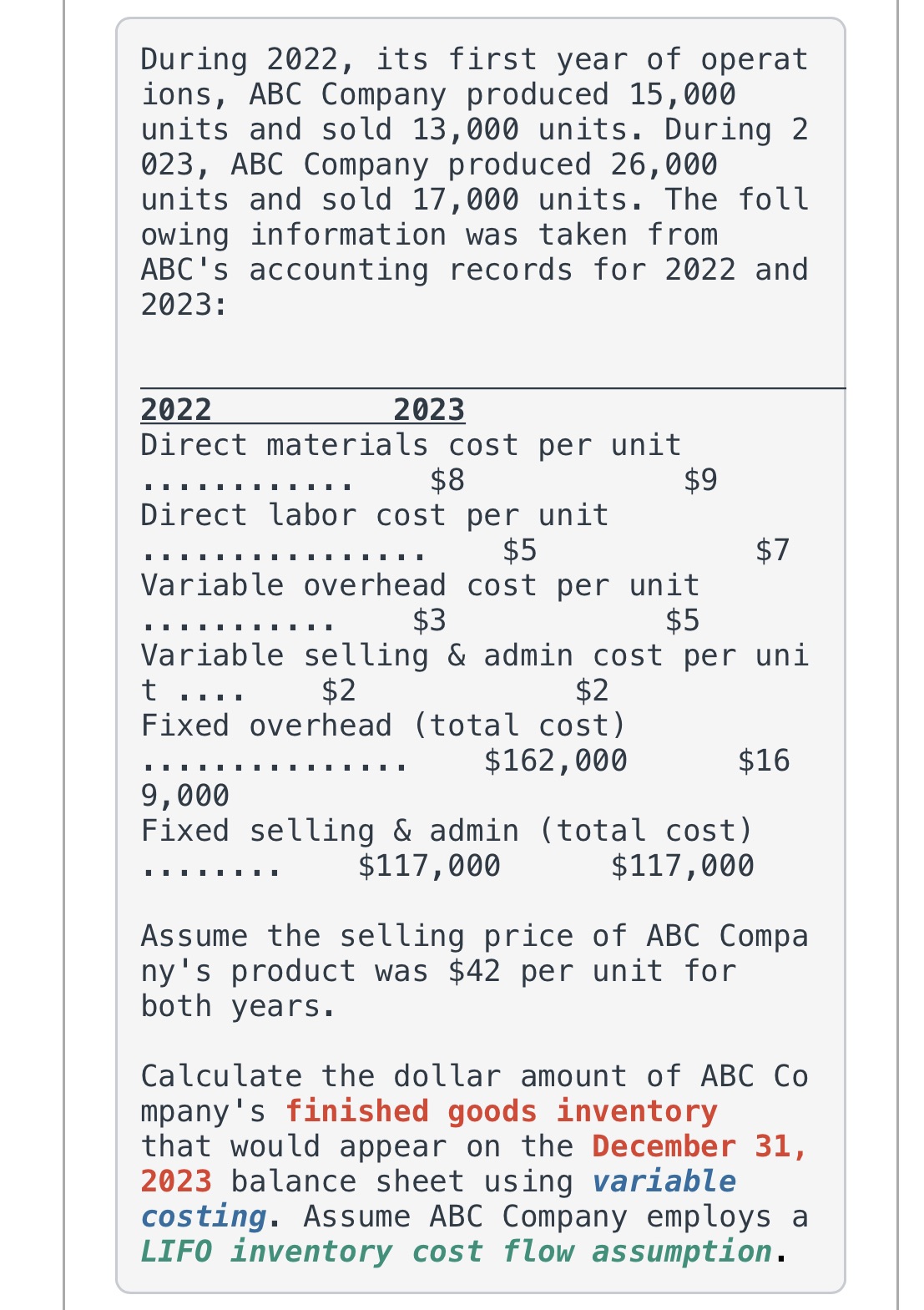Image resolution: width=924 pixels, height=1310 pixels.
Task: Click the blue italic word "variable"
Action: 664,1181
